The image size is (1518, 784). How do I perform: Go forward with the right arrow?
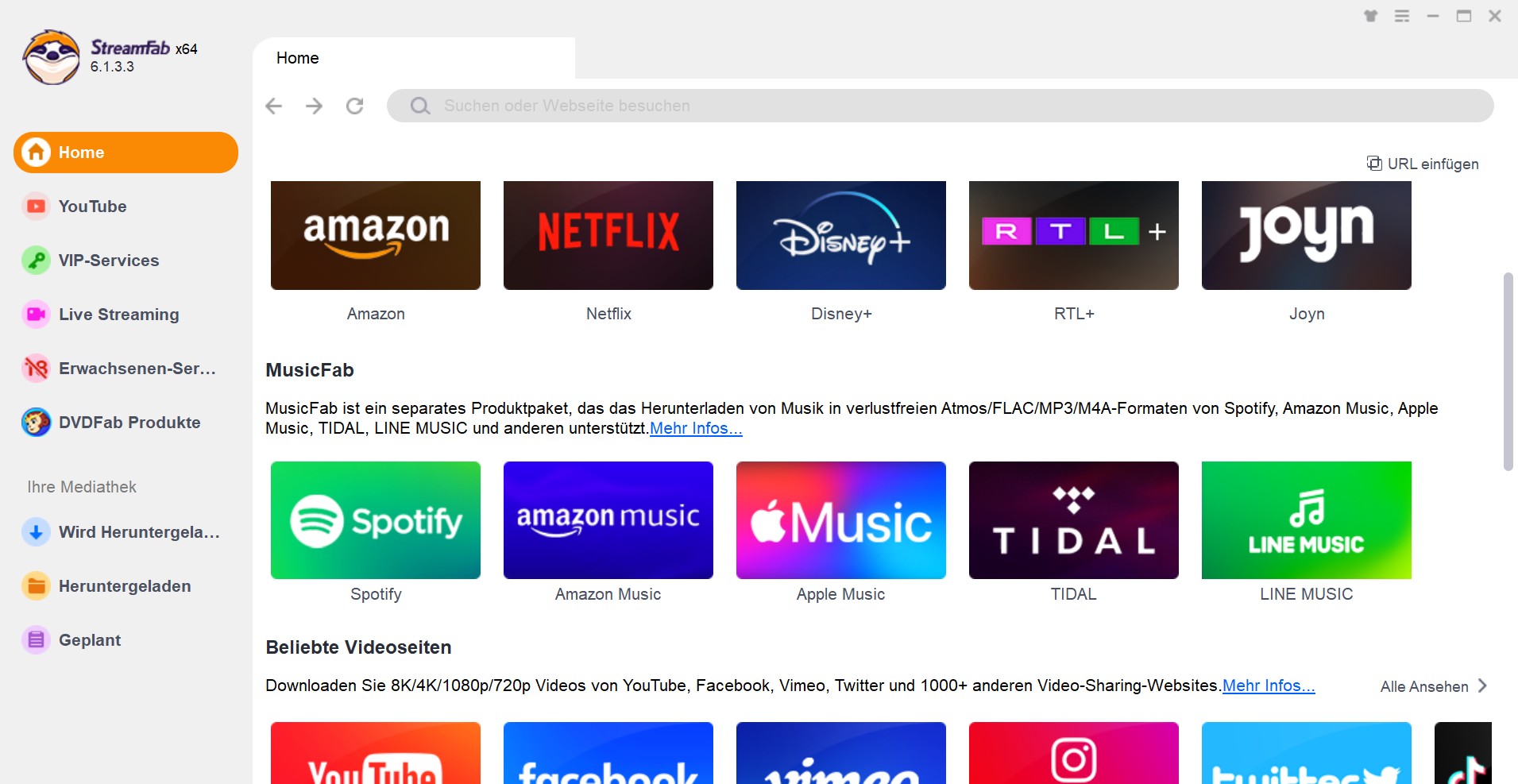(315, 106)
